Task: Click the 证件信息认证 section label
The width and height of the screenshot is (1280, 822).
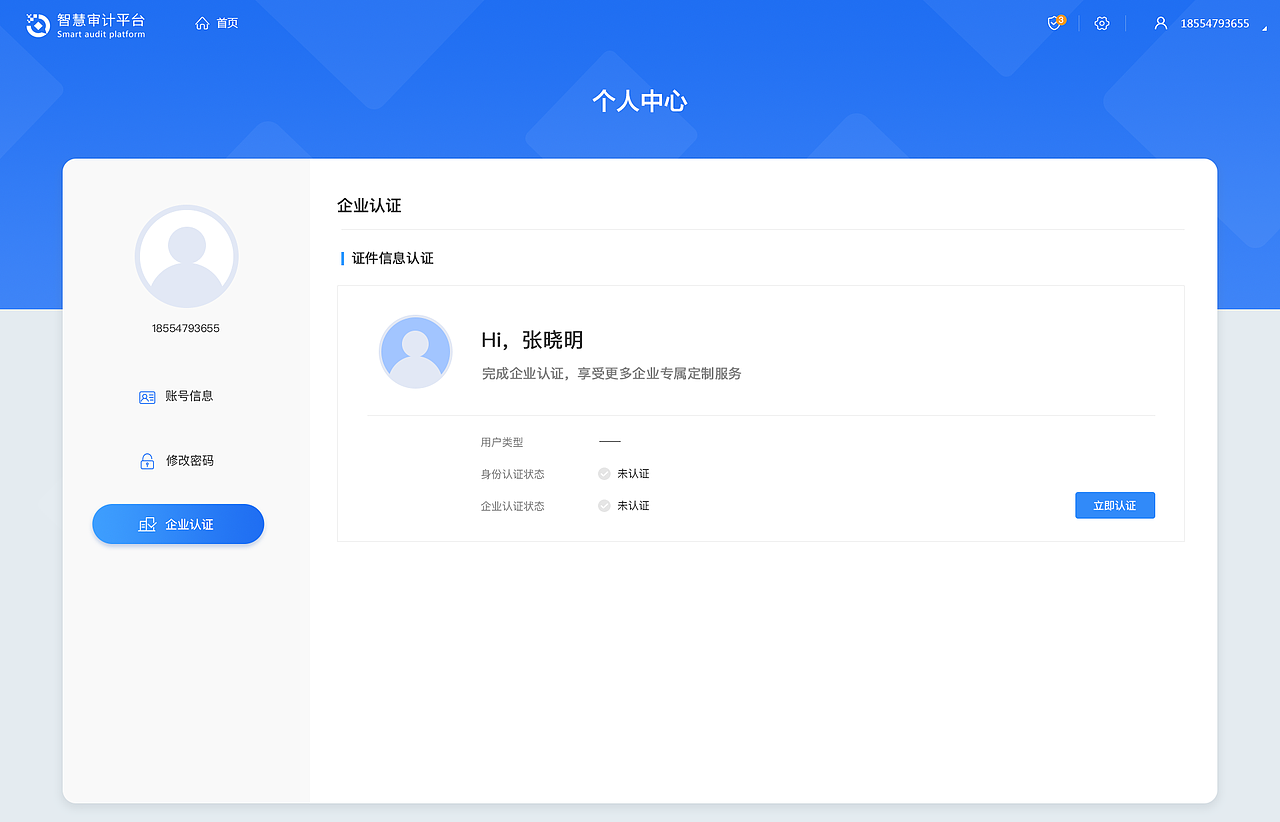Action: pyautogui.click(x=391, y=257)
